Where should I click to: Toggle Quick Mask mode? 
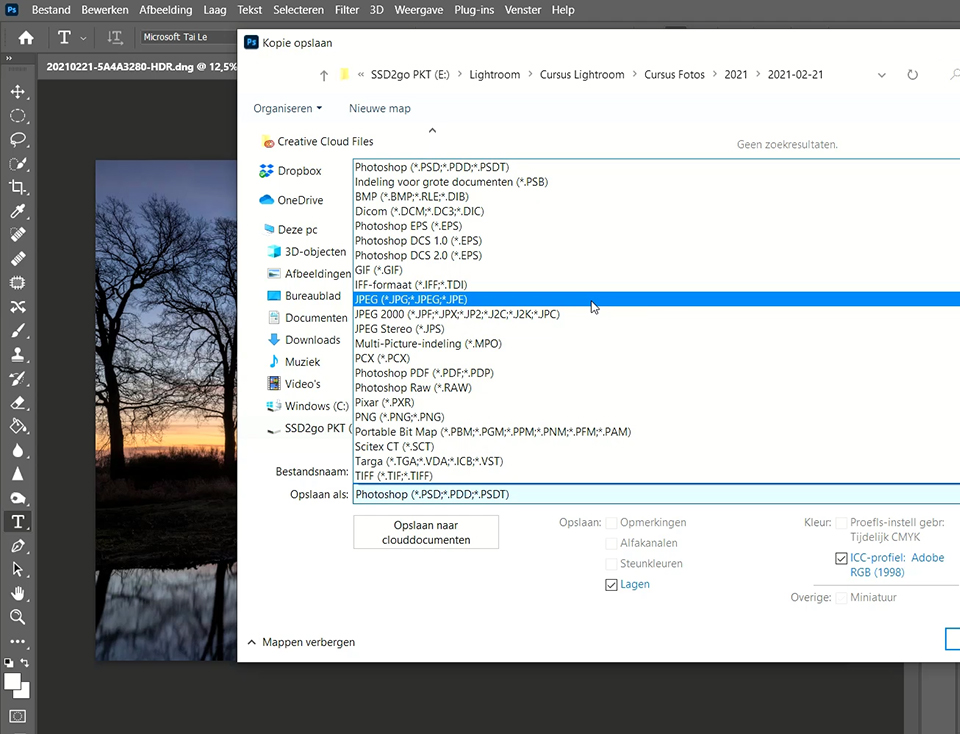18,716
